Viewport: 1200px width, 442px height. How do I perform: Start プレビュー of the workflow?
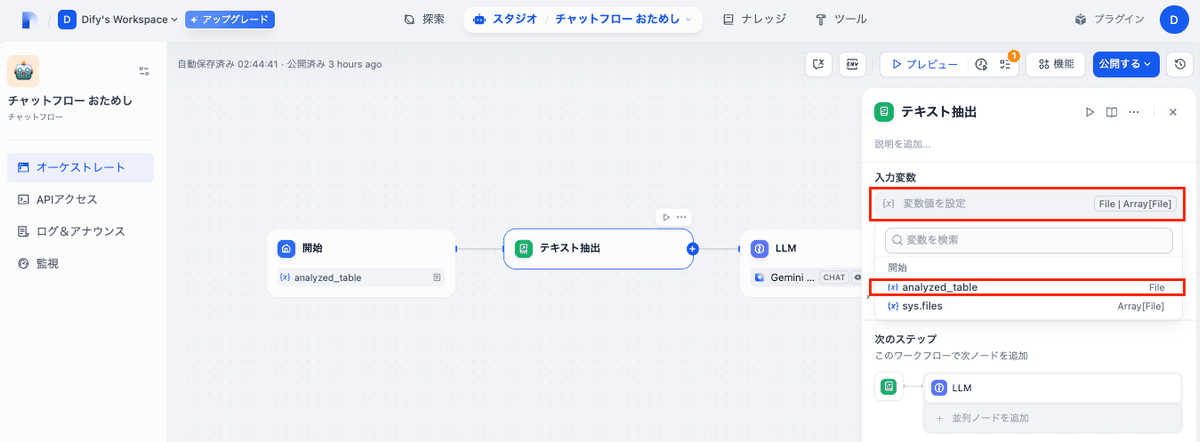[x=924, y=64]
